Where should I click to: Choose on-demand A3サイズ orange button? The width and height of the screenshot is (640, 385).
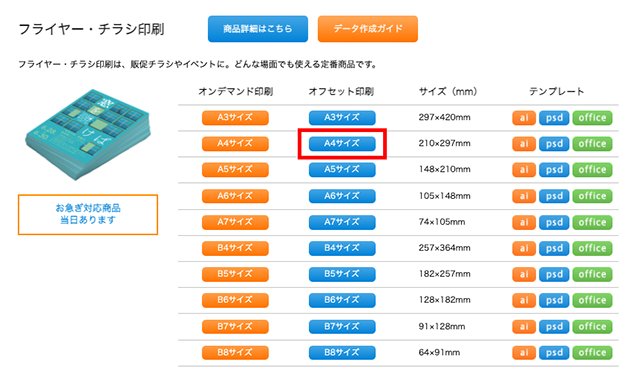pos(235,118)
